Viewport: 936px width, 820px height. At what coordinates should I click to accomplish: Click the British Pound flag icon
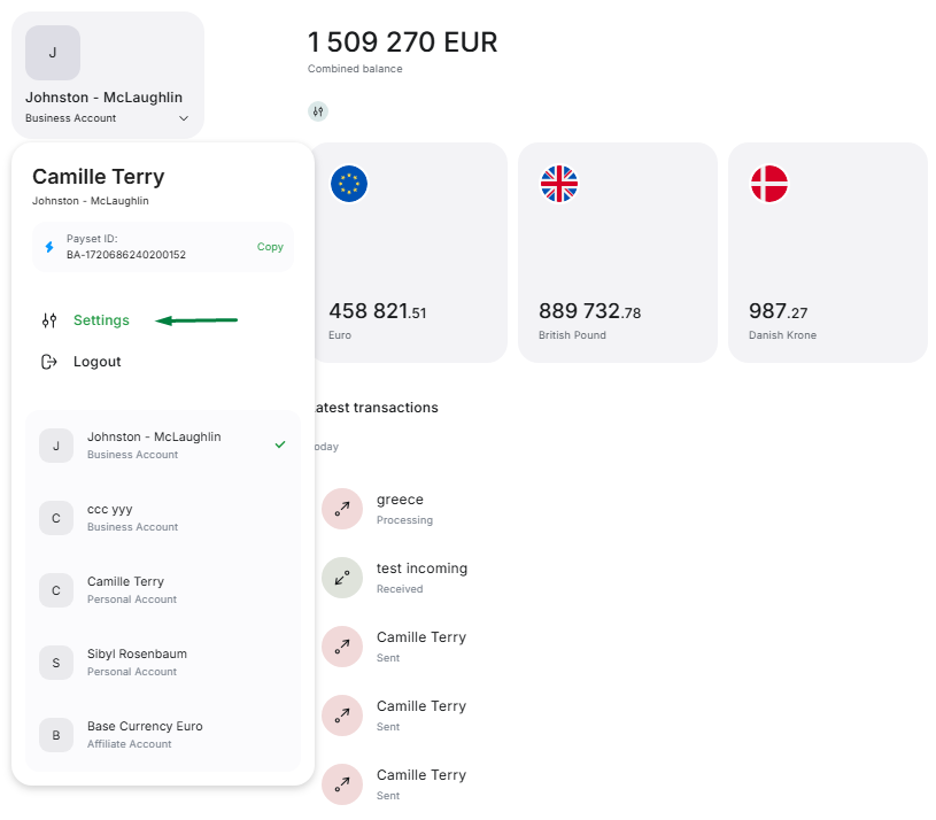point(559,184)
